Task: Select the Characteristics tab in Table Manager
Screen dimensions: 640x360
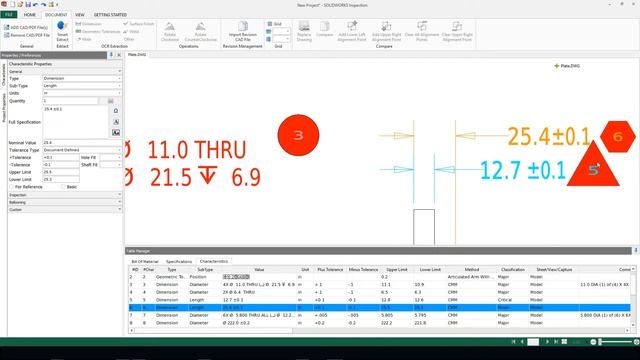Action: 214,261
